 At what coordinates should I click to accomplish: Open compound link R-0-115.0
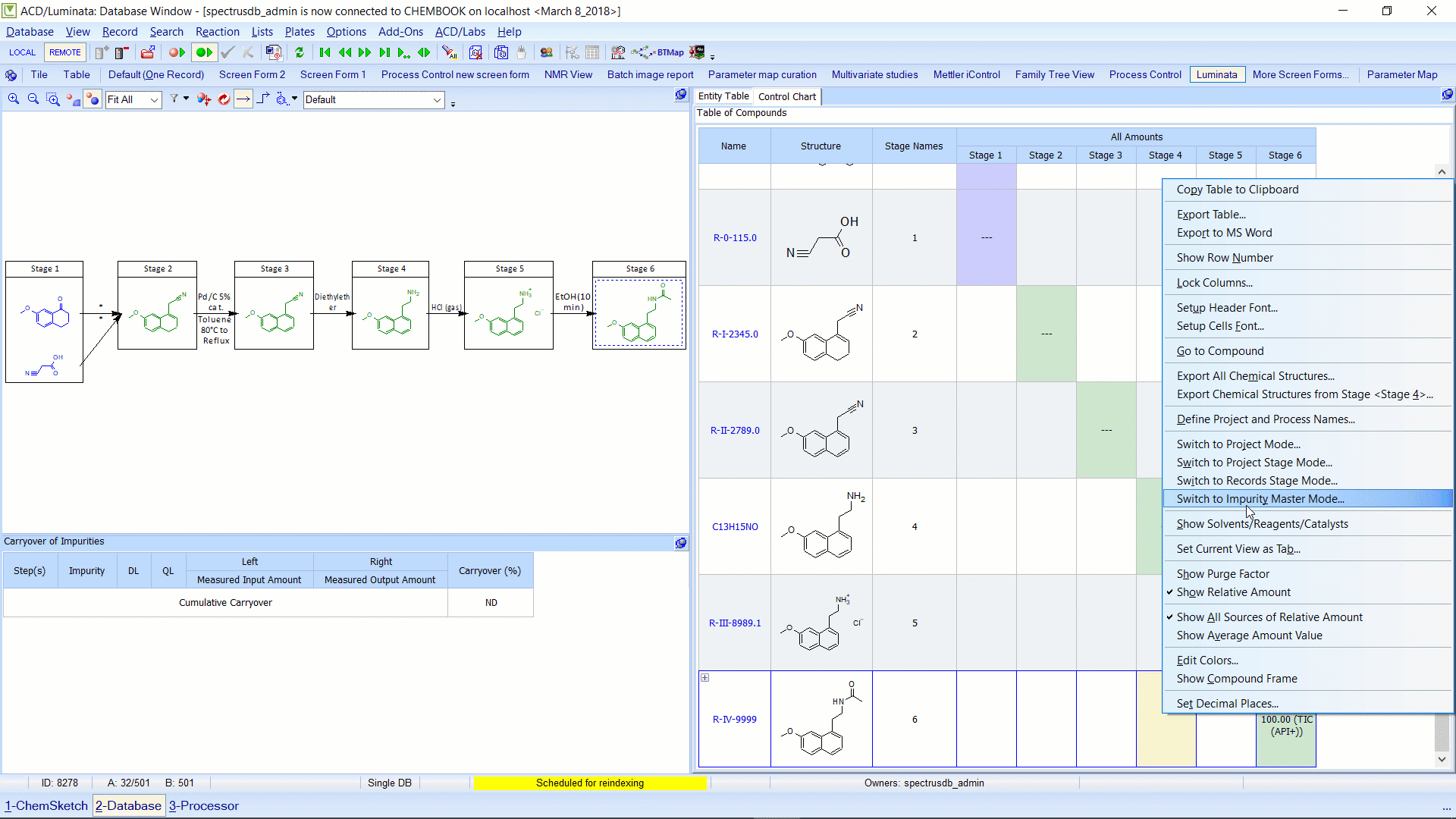735,237
